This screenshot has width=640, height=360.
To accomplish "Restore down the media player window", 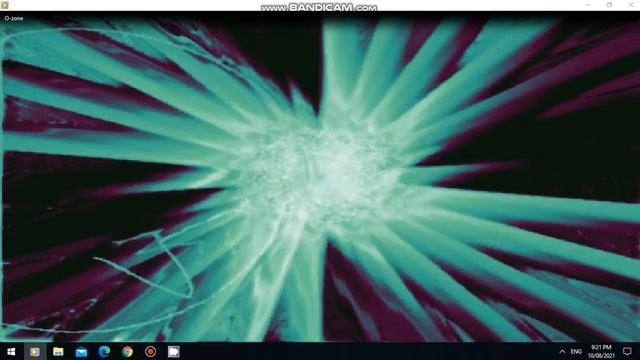I will tap(609, 4).
